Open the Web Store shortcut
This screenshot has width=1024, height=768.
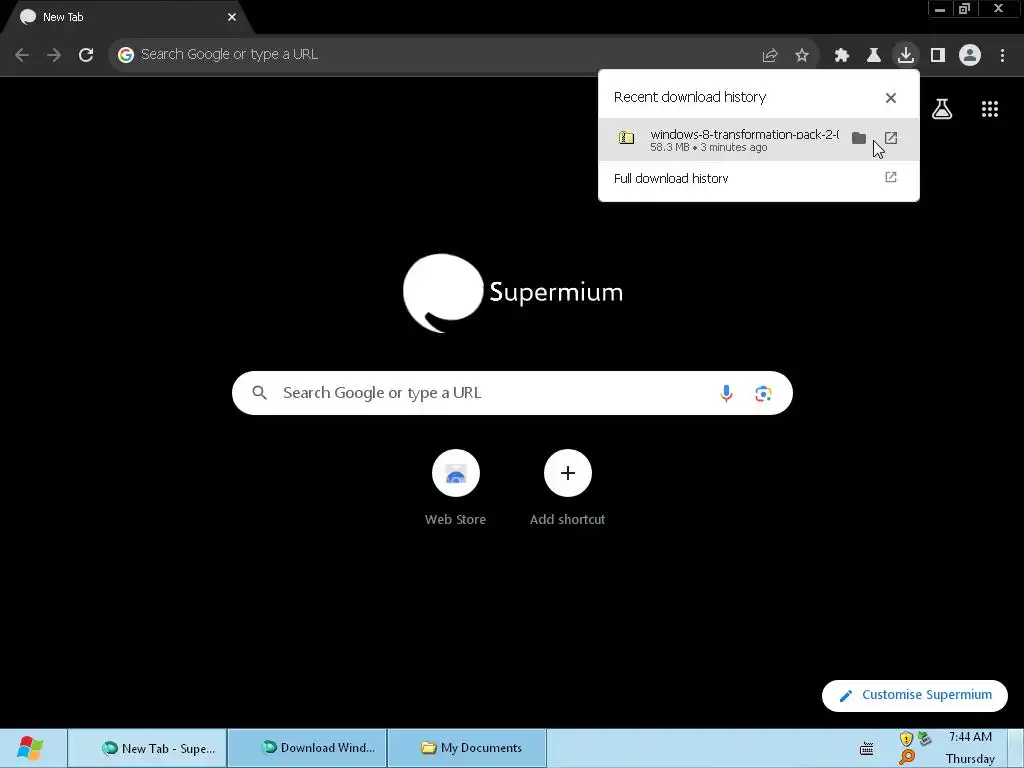[x=455, y=488]
